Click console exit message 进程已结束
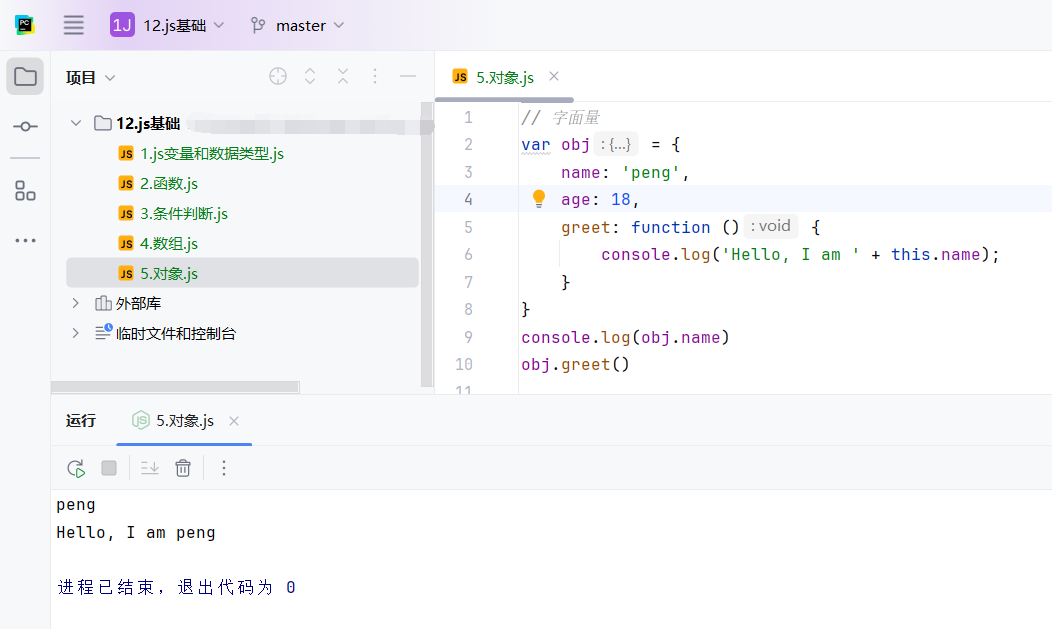 tap(176, 587)
